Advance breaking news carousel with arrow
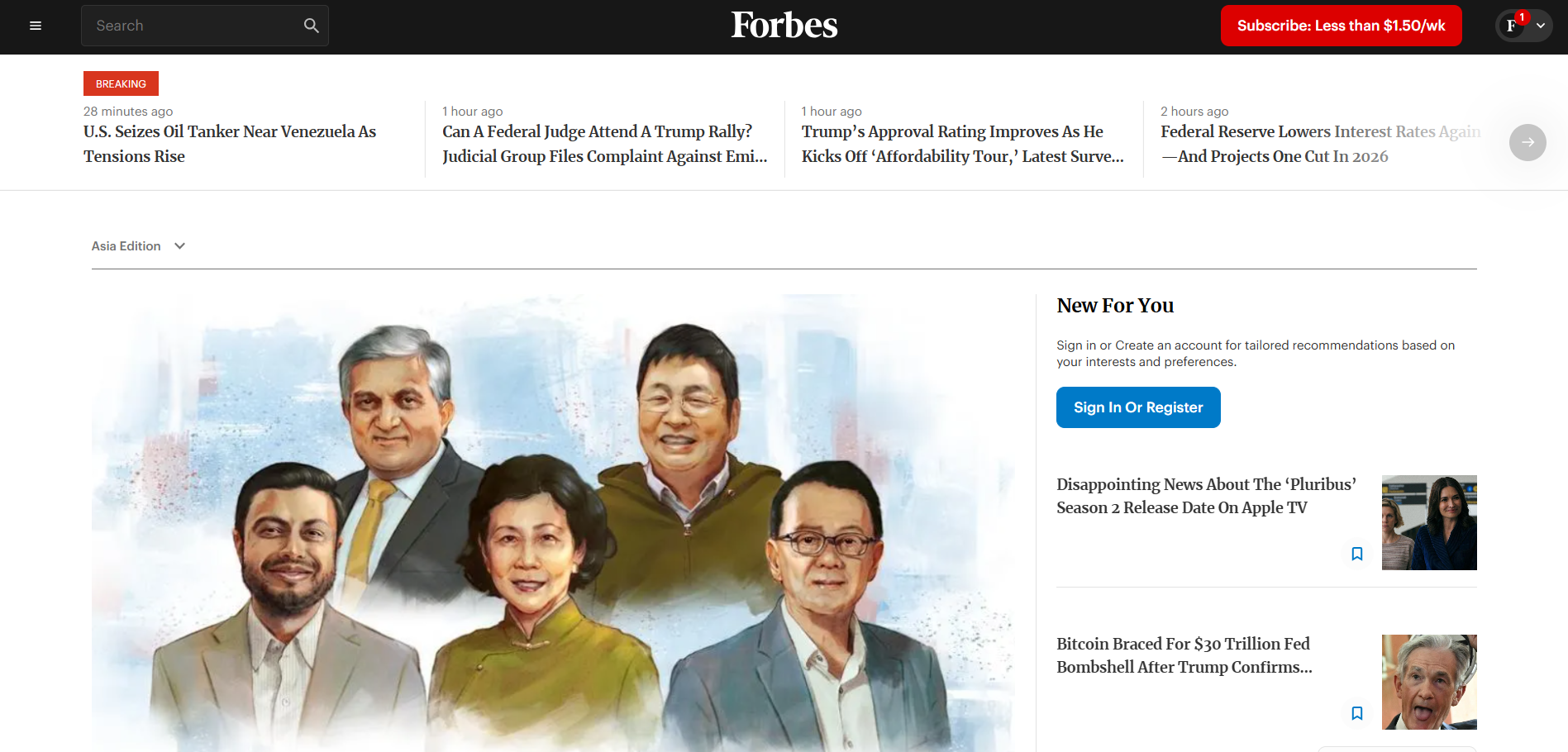This screenshot has width=1568, height=752. (1527, 142)
